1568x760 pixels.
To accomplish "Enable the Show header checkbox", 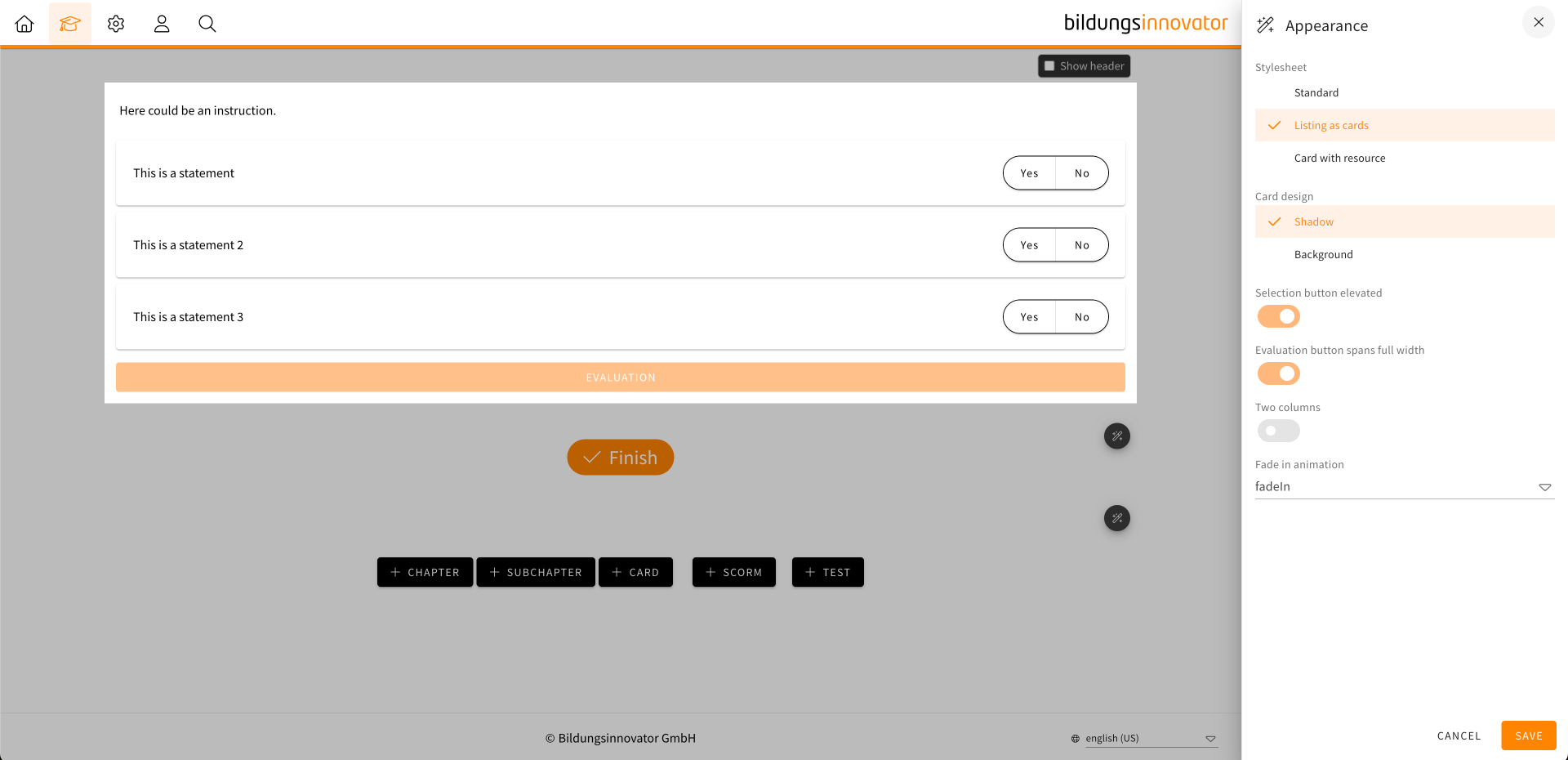I will [1050, 66].
